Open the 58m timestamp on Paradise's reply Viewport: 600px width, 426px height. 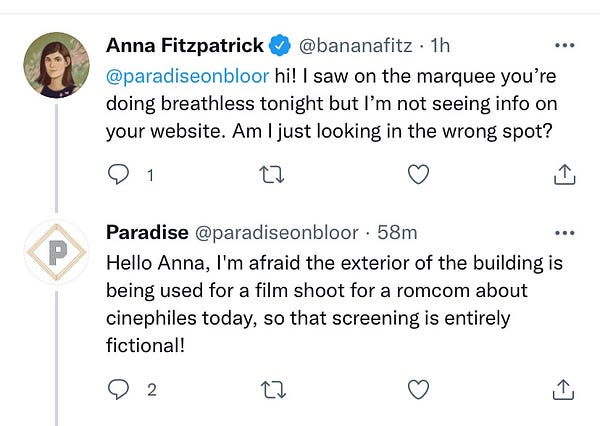397,232
